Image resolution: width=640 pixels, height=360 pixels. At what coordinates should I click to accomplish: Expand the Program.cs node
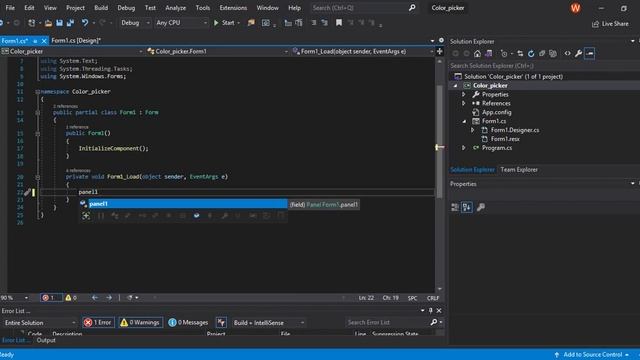pyautogui.click(x=464, y=148)
